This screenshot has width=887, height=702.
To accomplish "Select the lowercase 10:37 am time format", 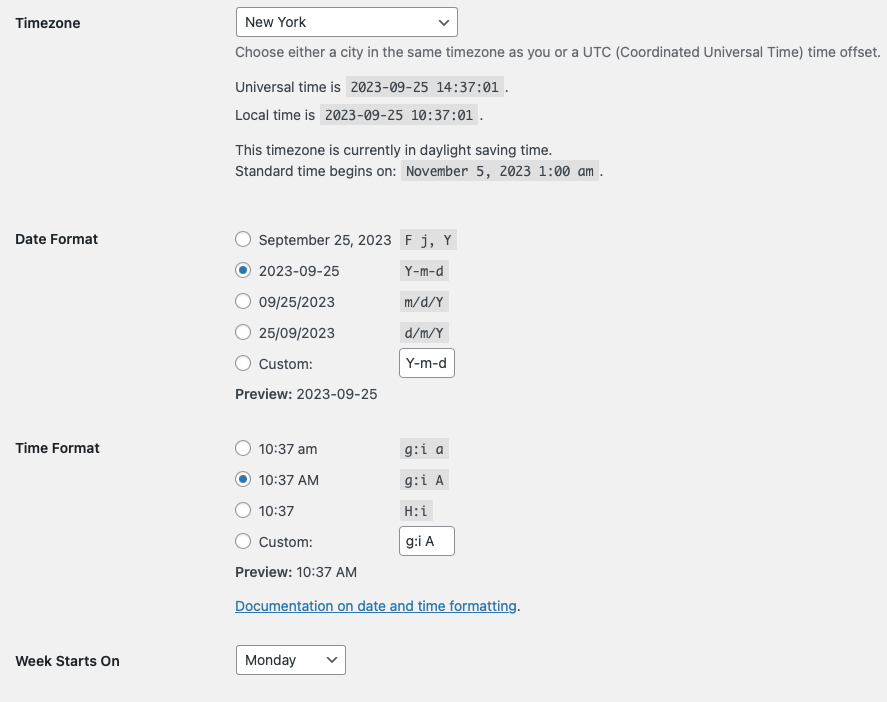I will pos(243,449).
